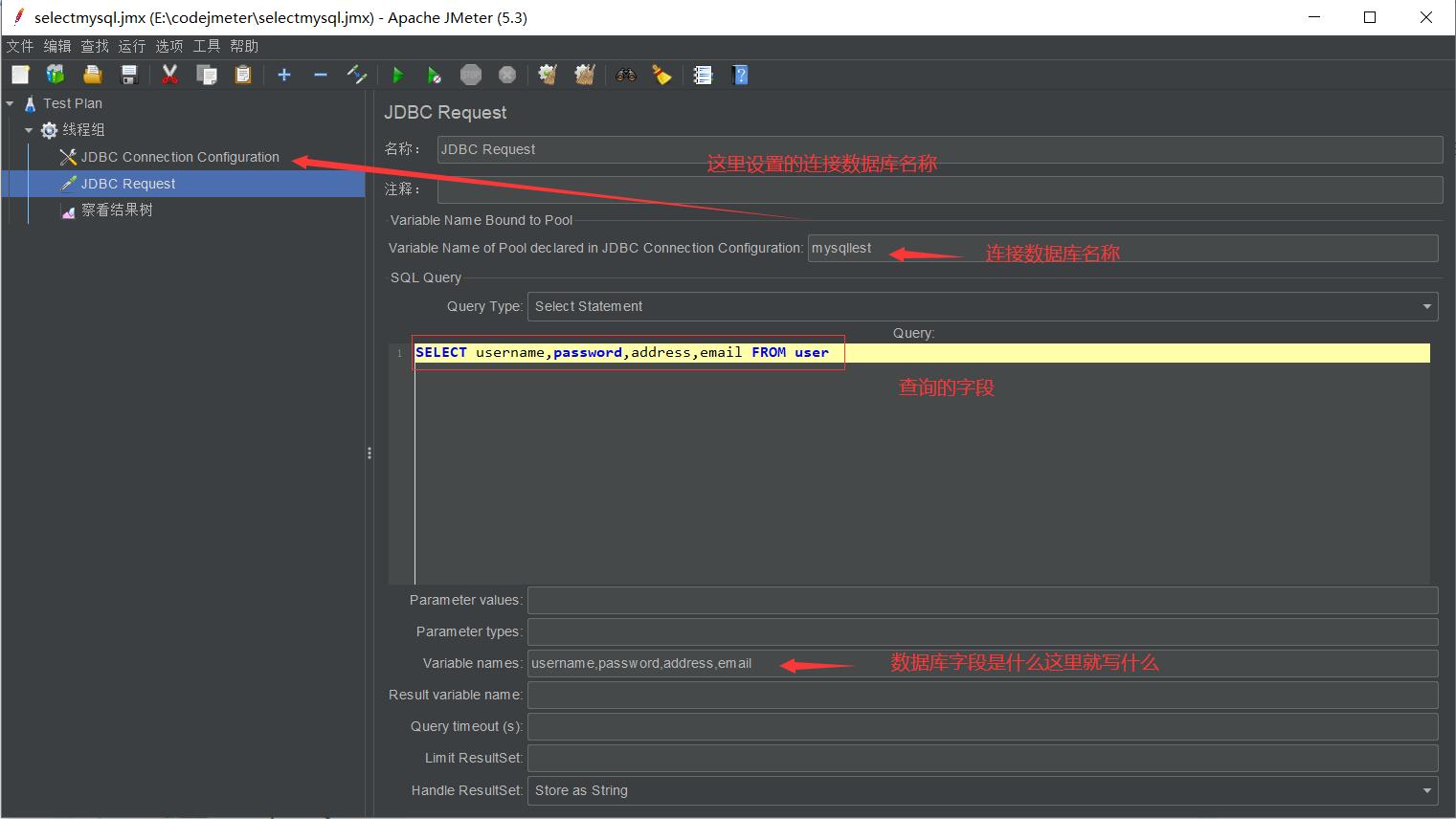Click the 注释 comment input field
Screen dimensions: 1456x819
(x=940, y=189)
